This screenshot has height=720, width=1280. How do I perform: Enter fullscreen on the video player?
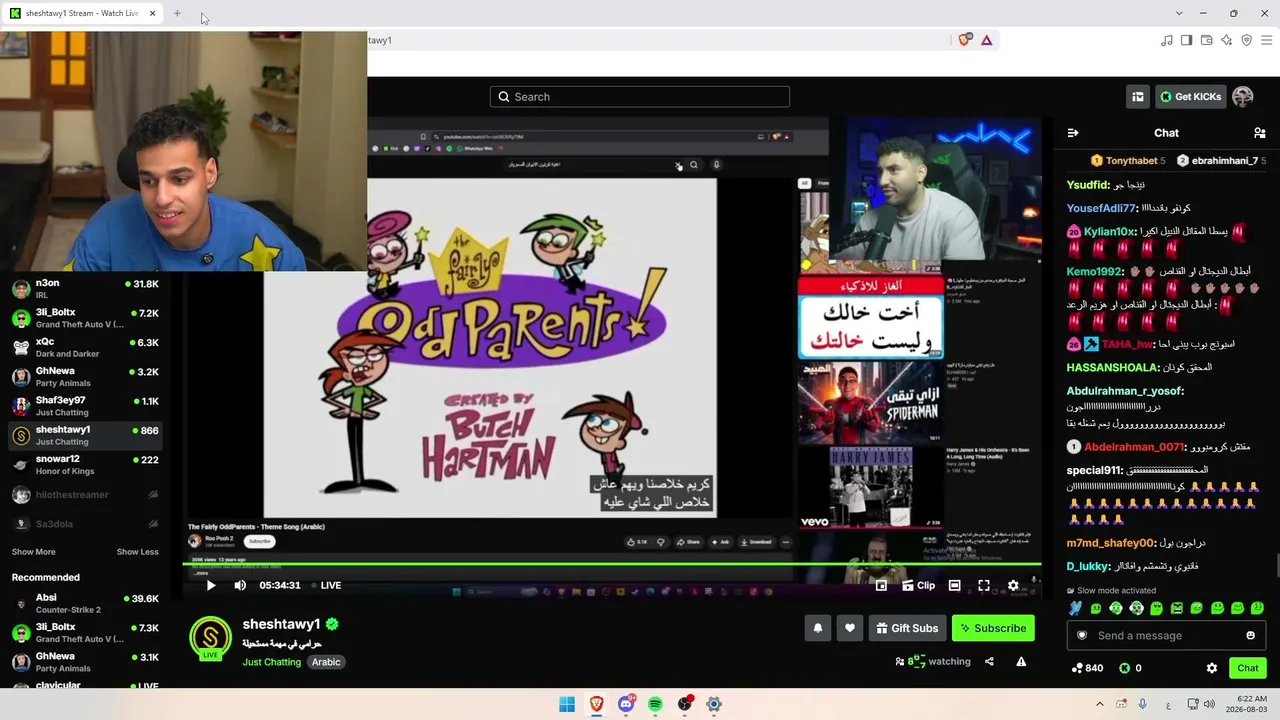[984, 585]
